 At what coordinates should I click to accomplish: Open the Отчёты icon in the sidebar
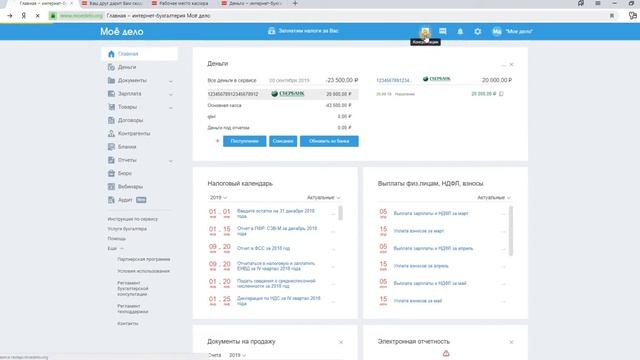pos(111,160)
